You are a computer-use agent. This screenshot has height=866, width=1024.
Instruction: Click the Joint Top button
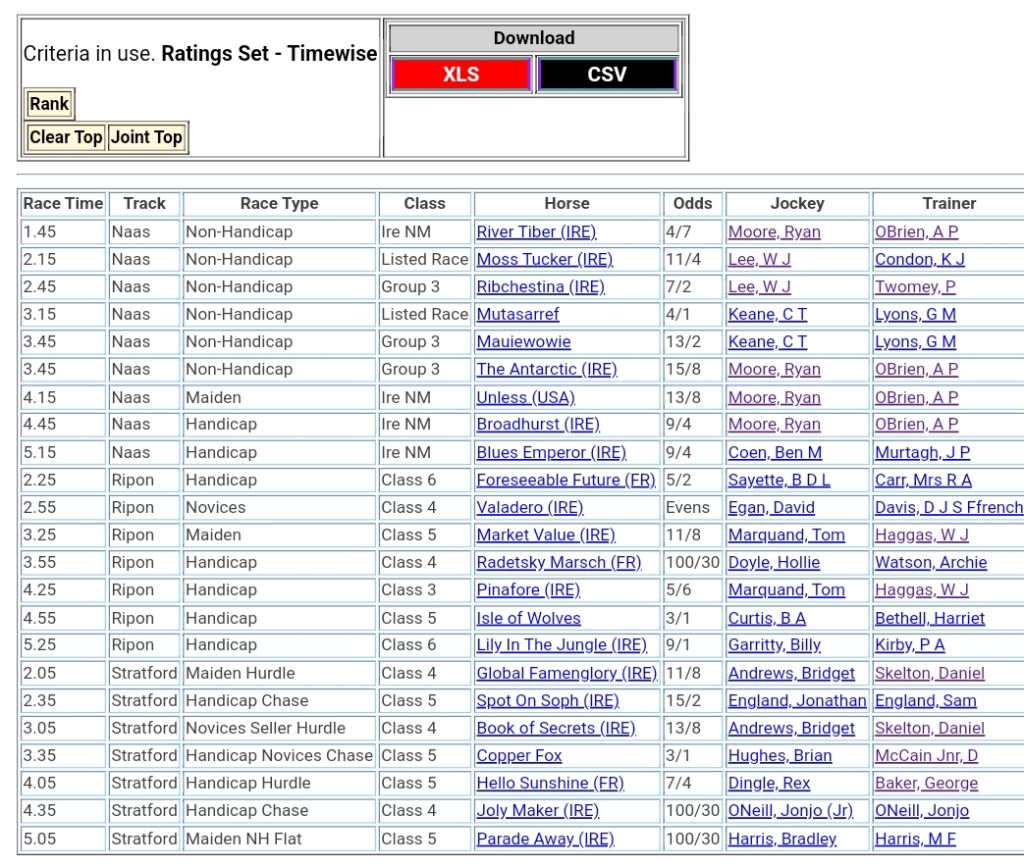point(146,137)
